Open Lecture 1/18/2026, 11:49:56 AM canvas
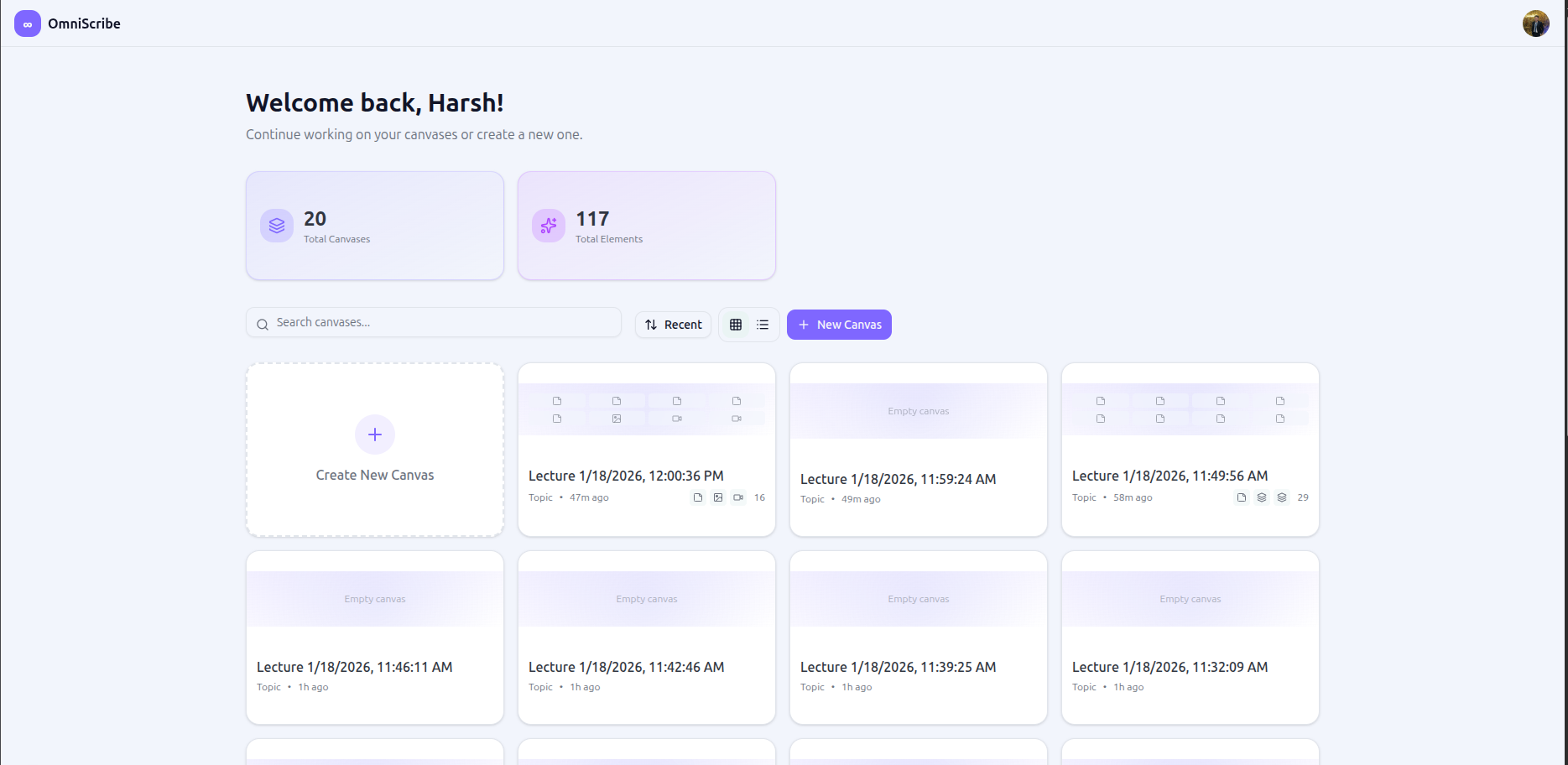The height and width of the screenshot is (765, 1568). [x=1190, y=450]
